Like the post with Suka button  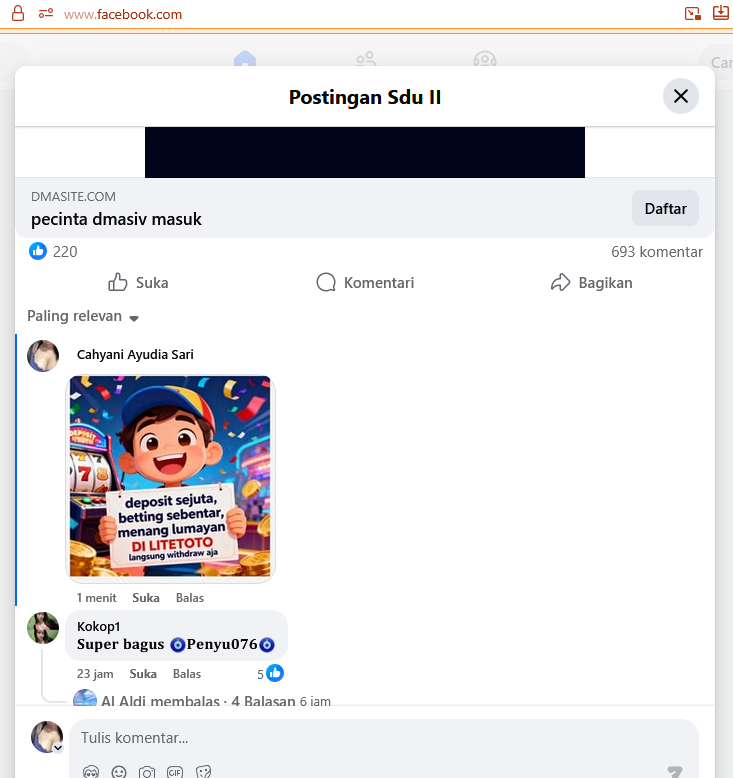[x=138, y=283]
